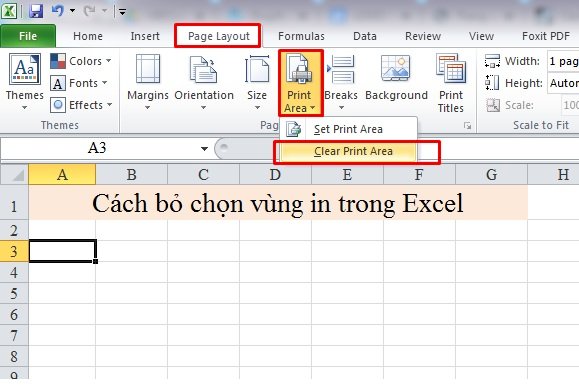
Task: Select column E header
Action: click(x=347, y=174)
